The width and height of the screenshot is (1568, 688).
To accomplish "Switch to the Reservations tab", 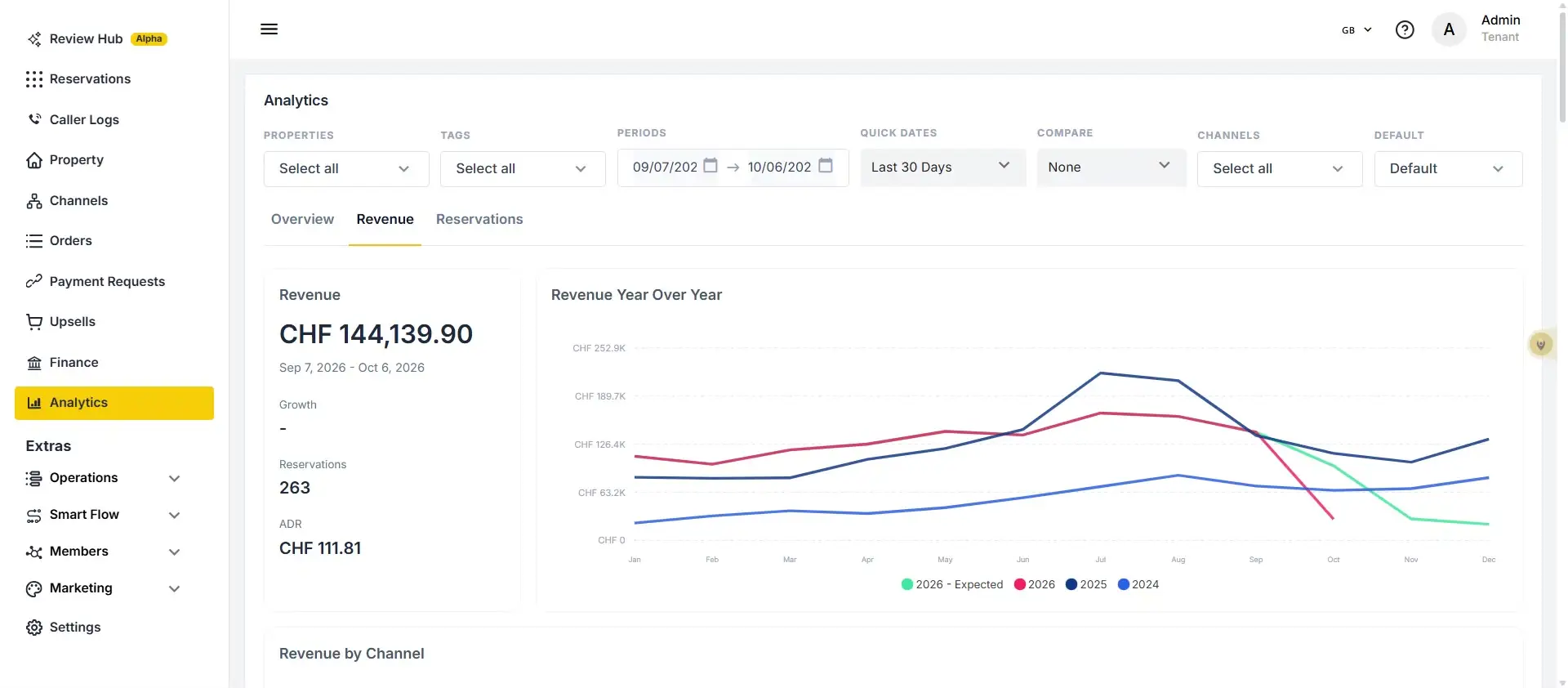I will [x=479, y=219].
